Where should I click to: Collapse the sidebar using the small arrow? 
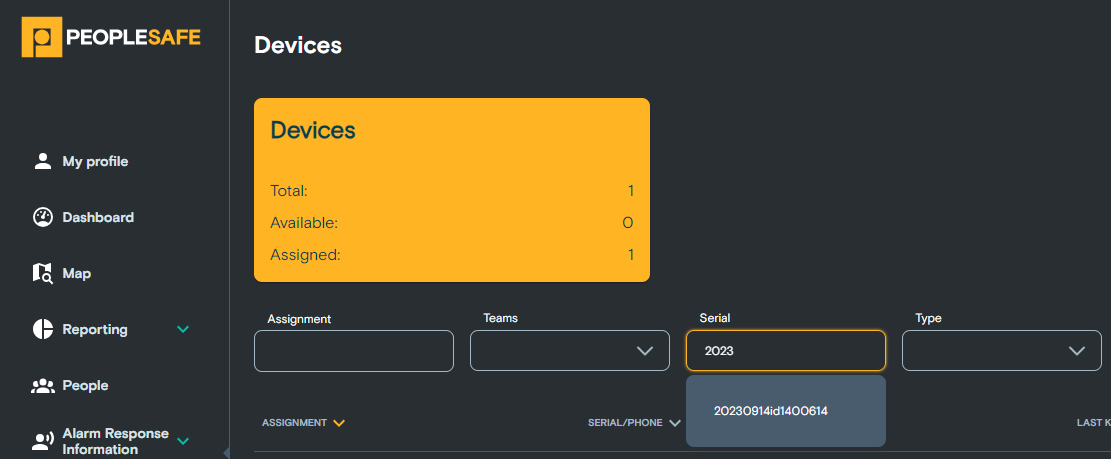(226, 452)
